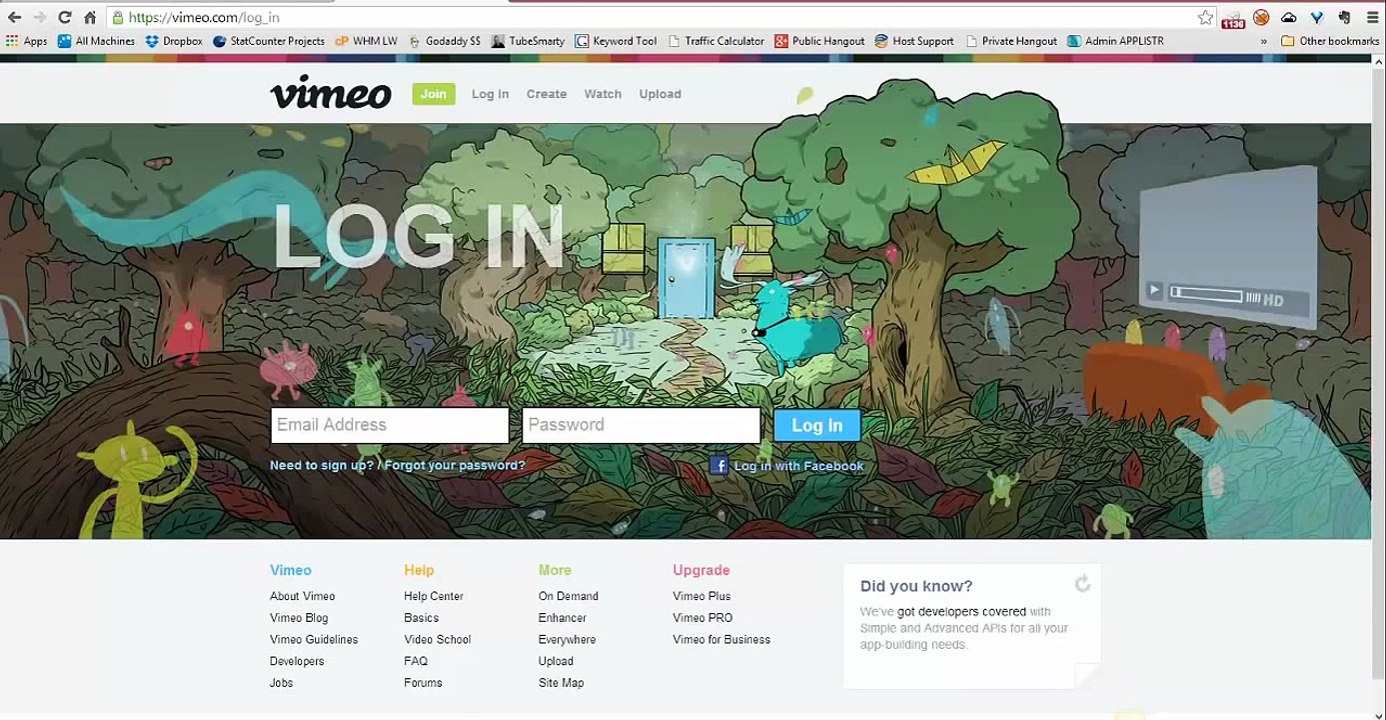
Task: Open the Evernote elephant extension
Action: [x=1344, y=17]
